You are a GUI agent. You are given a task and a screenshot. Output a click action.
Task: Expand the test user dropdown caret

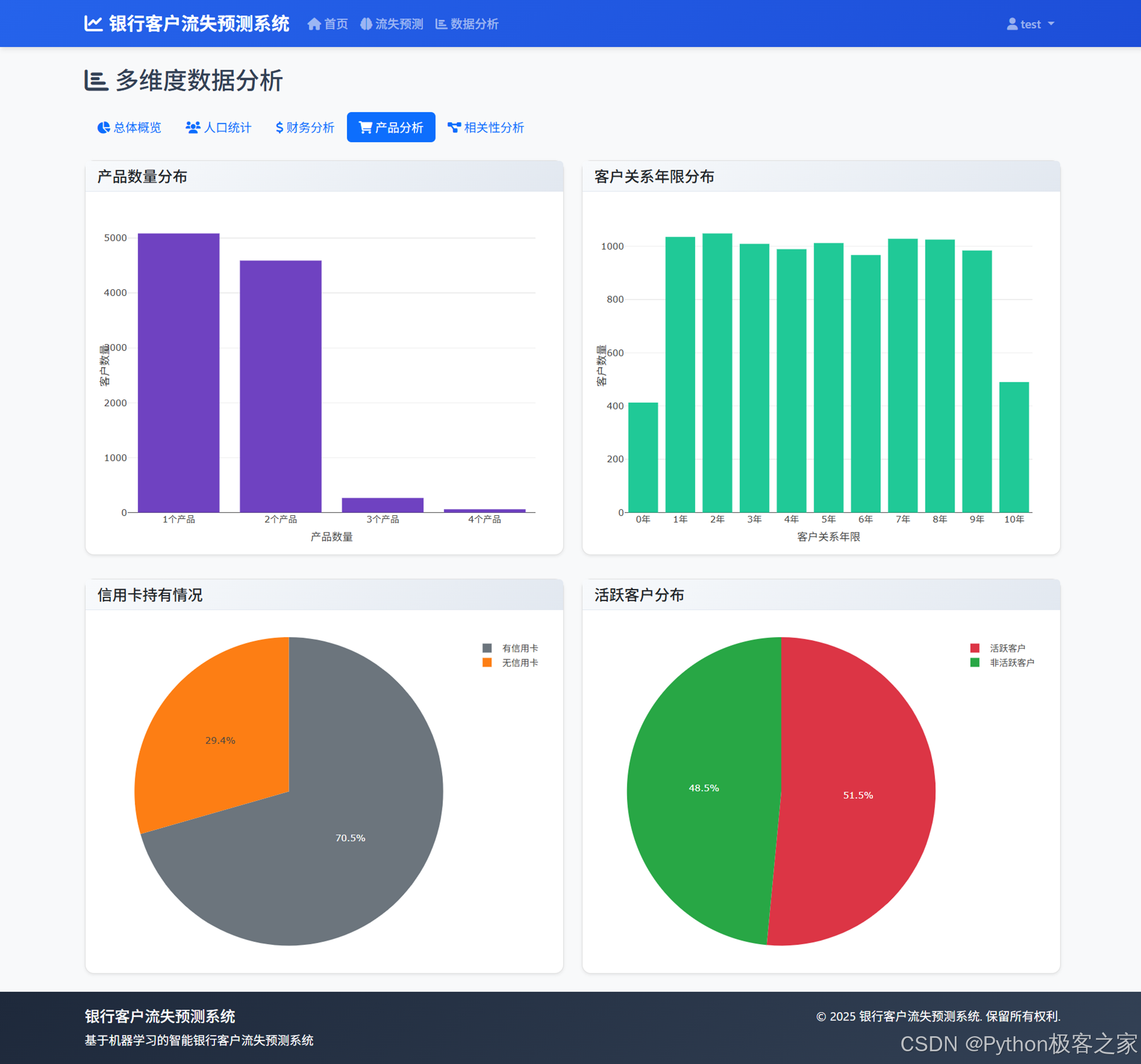tap(1051, 24)
